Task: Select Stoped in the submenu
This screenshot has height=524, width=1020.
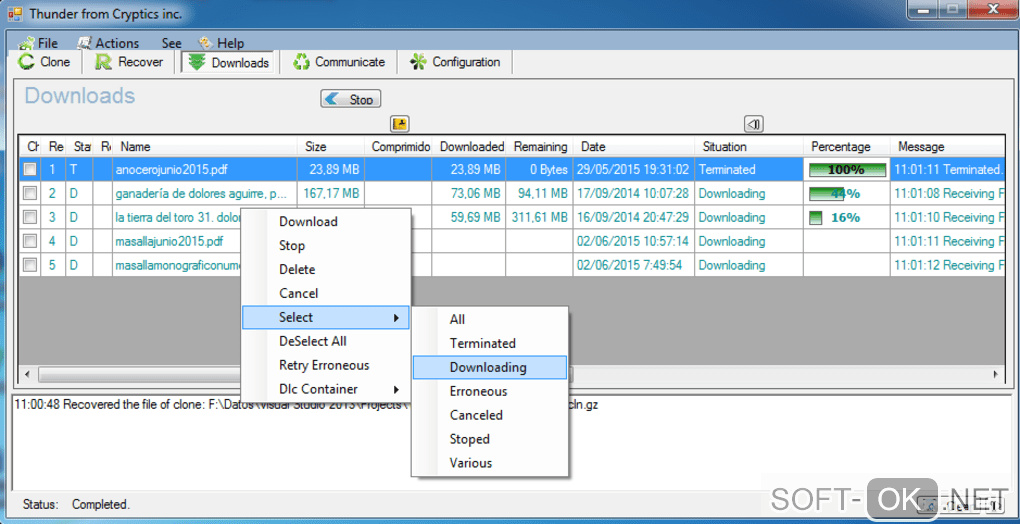Action: click(490, 439)
